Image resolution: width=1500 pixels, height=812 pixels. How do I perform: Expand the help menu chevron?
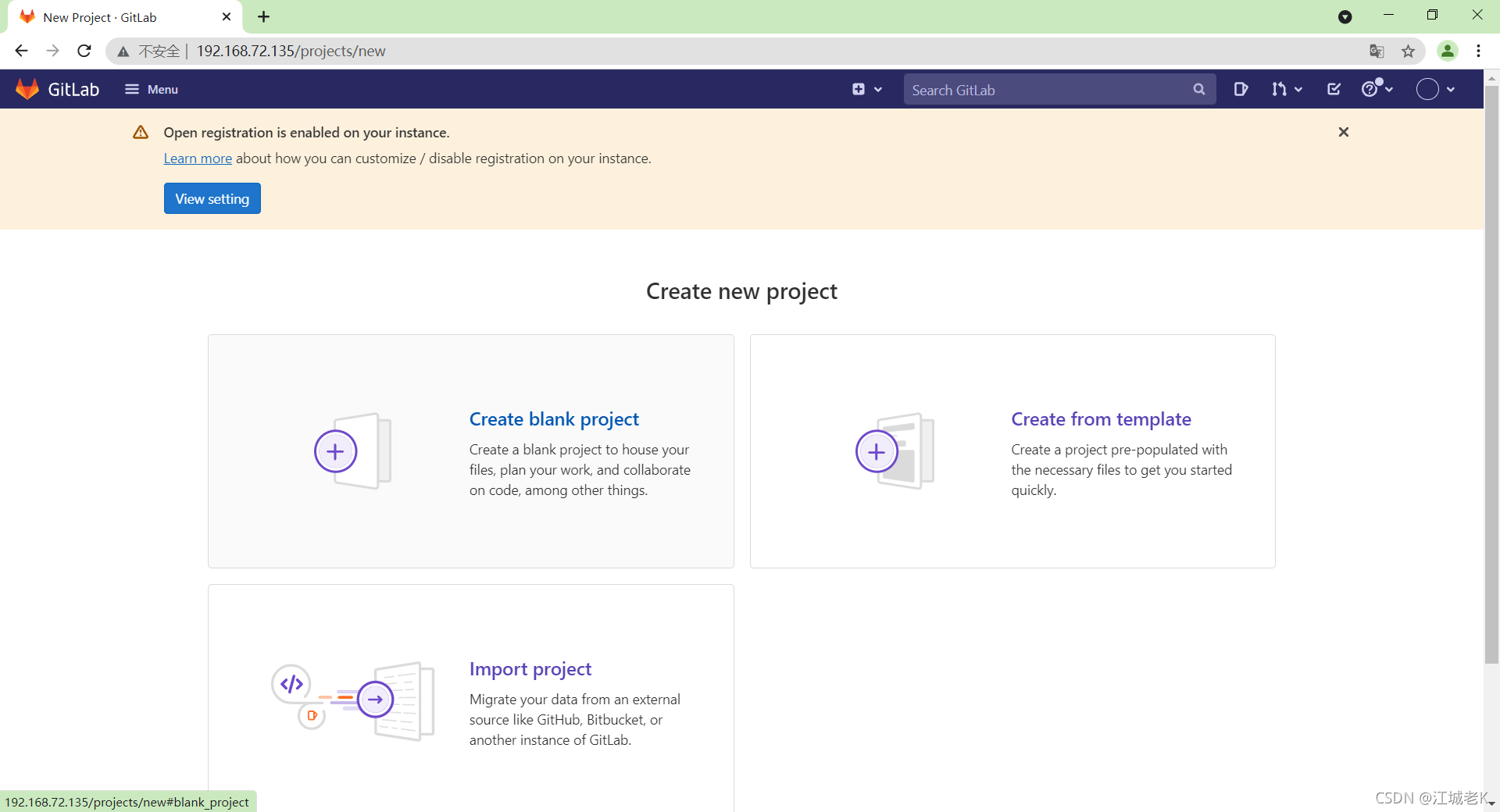pyautogui.click(x=1387, y=89)
